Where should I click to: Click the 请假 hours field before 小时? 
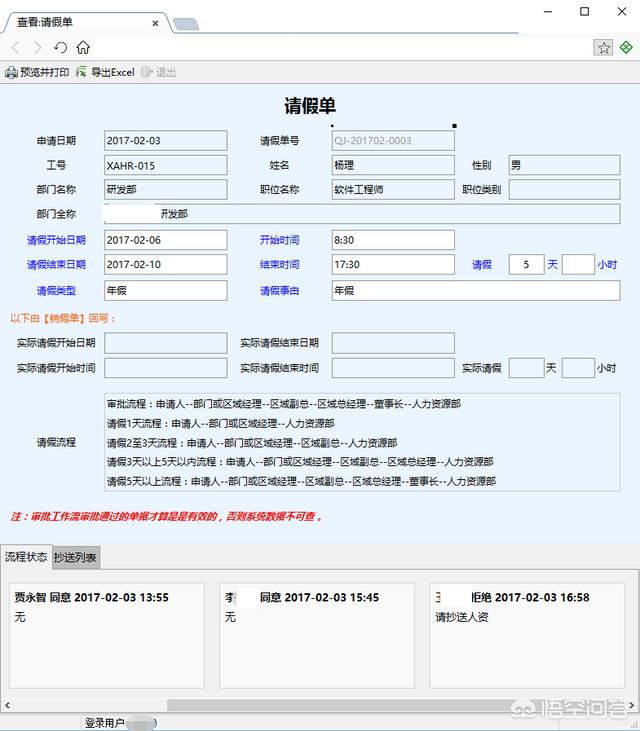pos(578,264)
